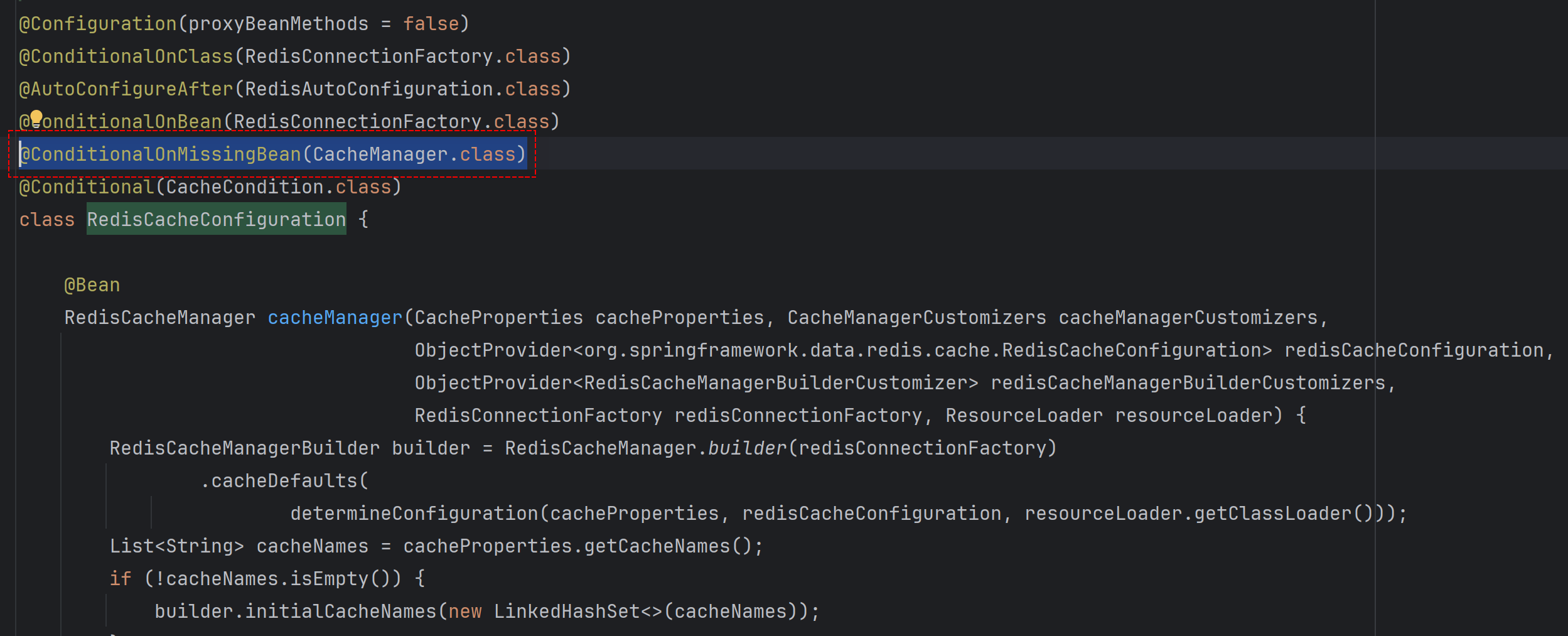This screenshot has width=1568, height=636.
Task: Click the green-highlighted RedisCacheConfiguration class name
Action: 216,220
